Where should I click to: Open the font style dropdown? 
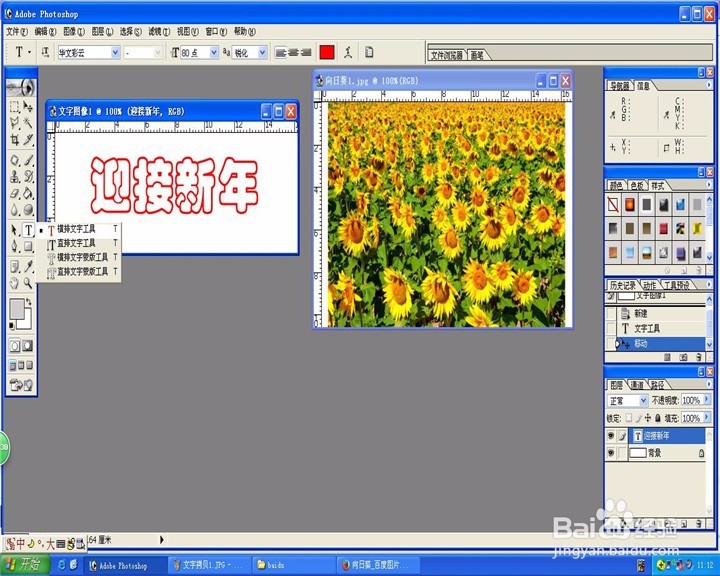[x=158, y=53]
